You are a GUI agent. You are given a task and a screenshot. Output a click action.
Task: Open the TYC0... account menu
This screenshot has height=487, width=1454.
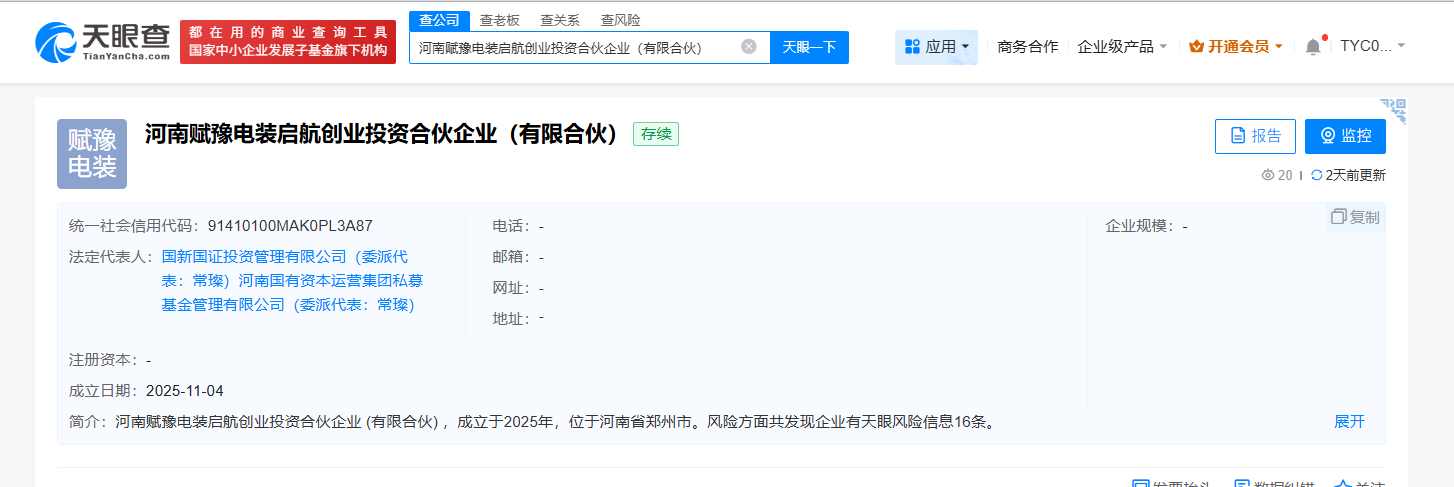[1372, 46]
